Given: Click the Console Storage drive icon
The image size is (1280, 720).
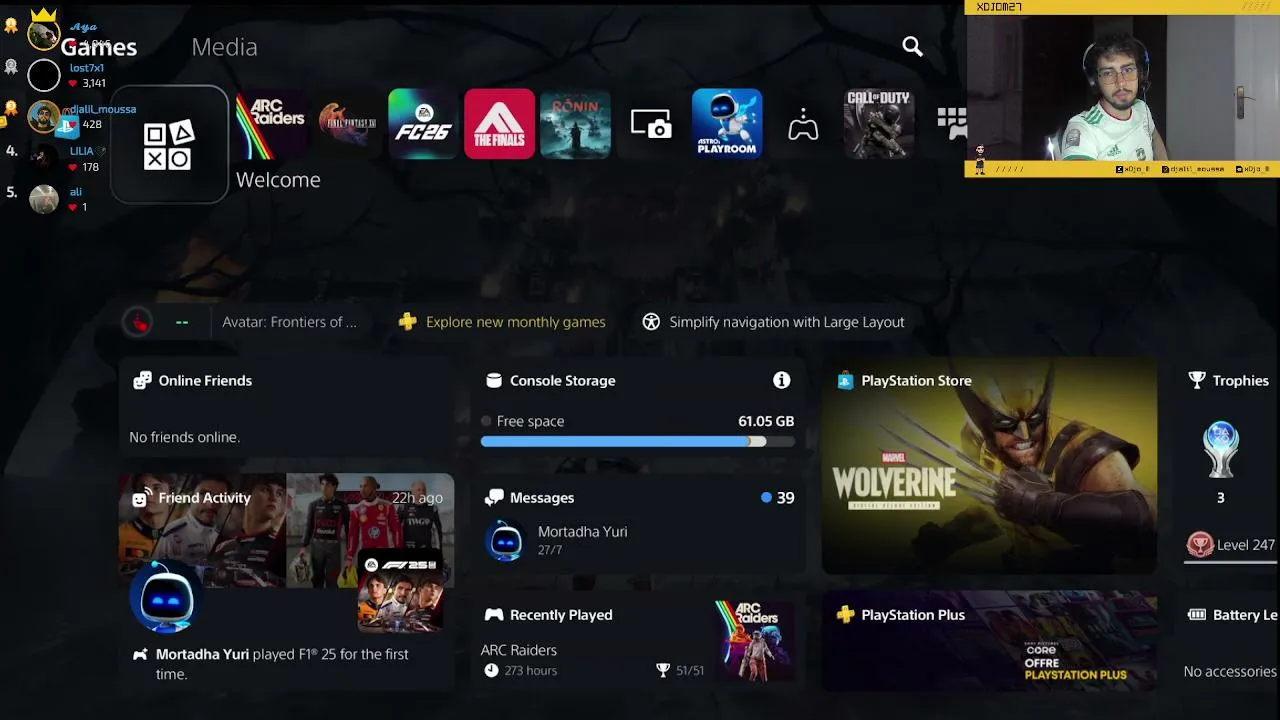Looking at the screenshot, I should point(493,380).
